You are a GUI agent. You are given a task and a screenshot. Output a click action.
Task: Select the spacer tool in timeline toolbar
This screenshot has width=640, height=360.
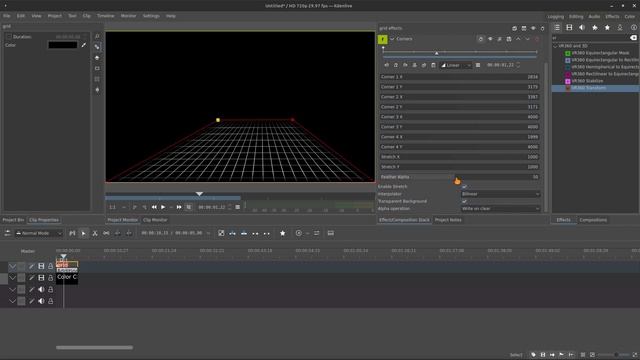(106, 233)
